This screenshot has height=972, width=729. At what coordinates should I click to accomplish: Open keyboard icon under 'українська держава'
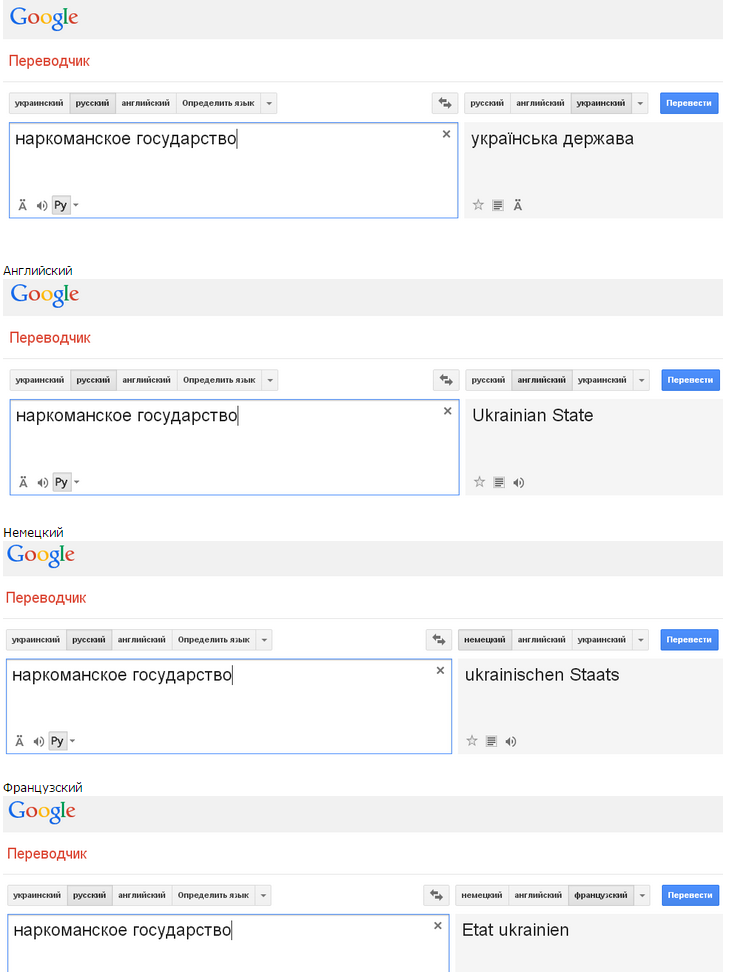[x=497, y=204]
